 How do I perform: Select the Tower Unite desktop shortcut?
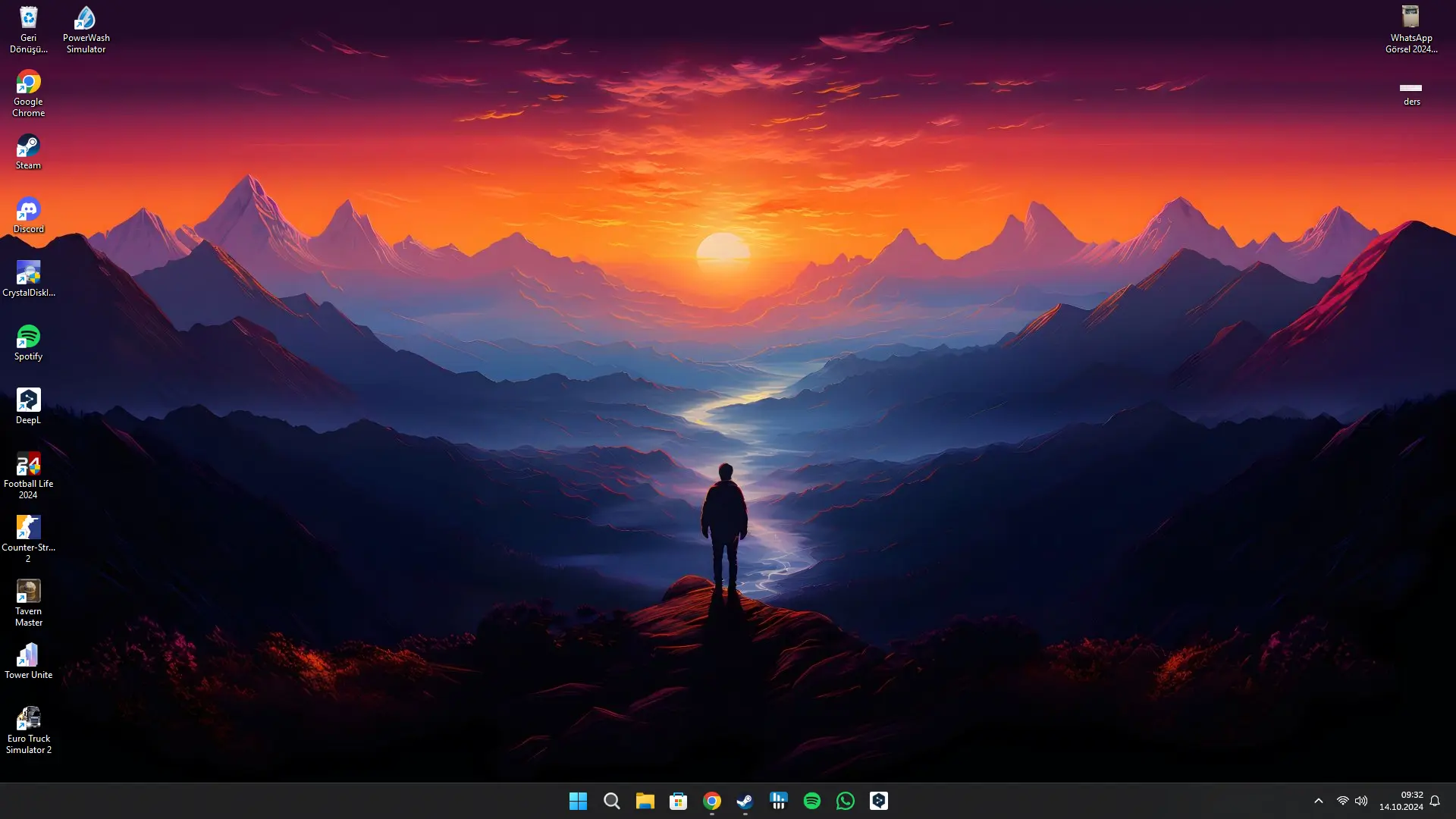28,661
